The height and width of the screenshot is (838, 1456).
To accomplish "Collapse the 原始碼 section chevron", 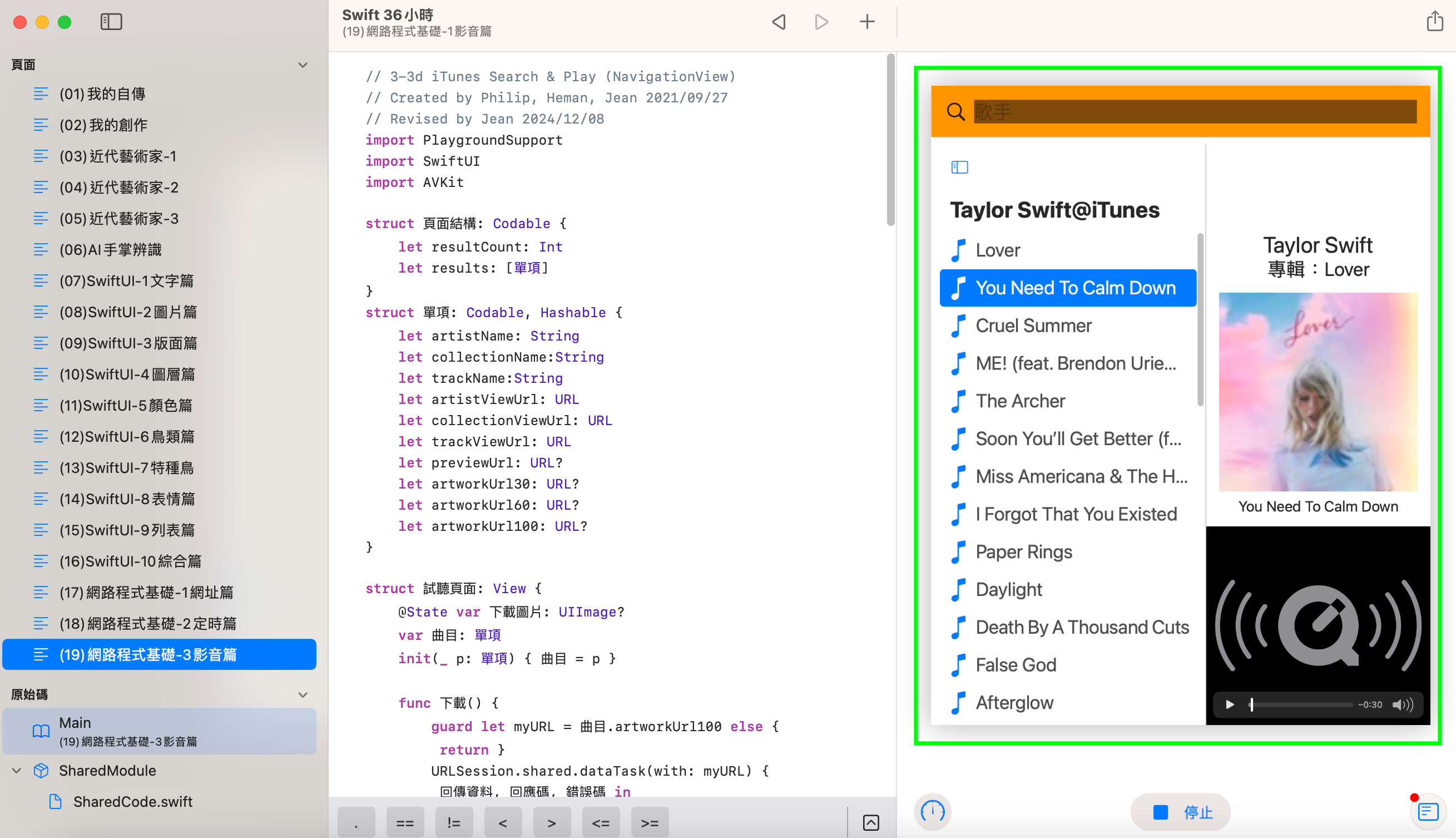I will click(x=303, y=694).
